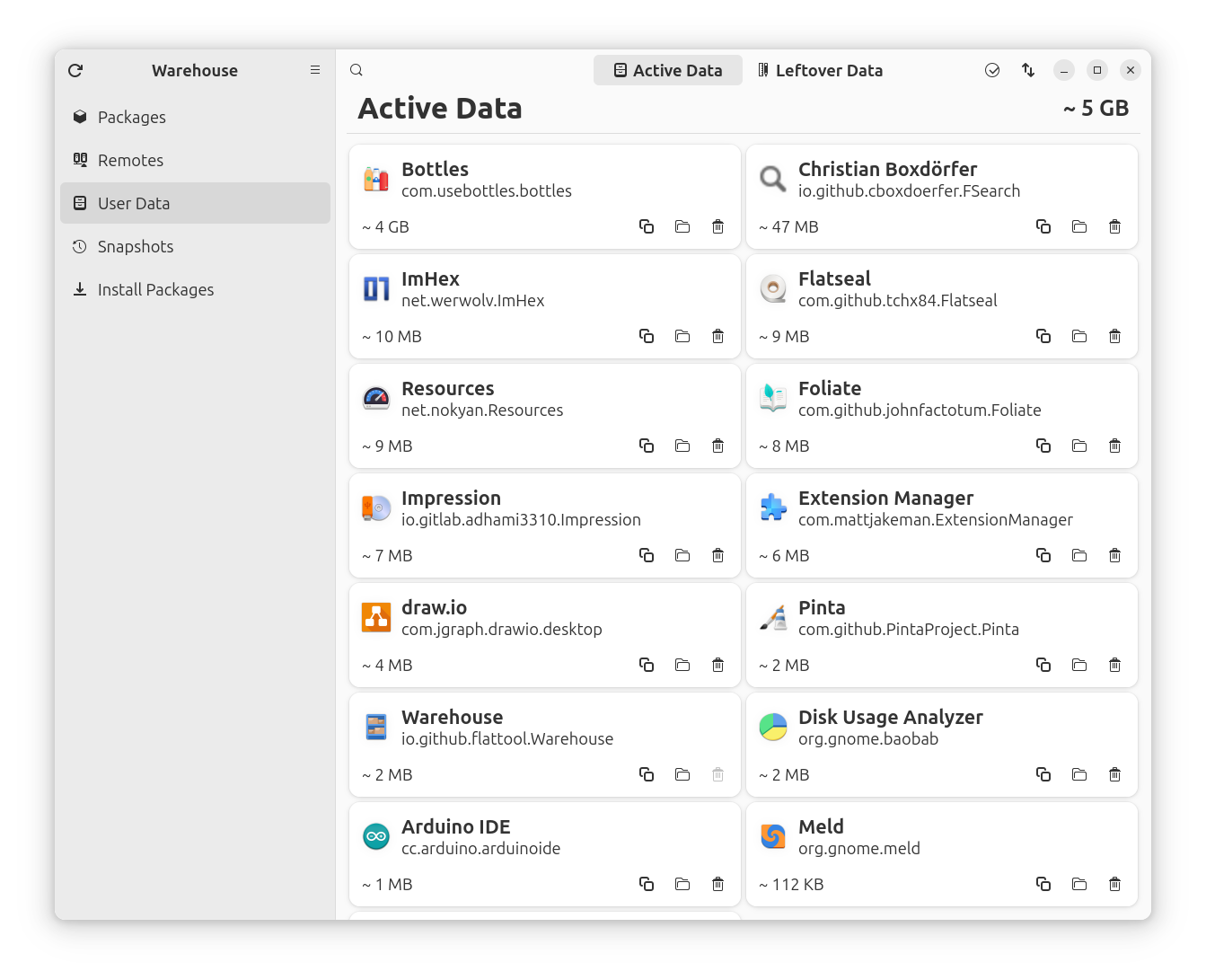Copy Disk Usage Analyzer data path
1206x980 pixels.
point(1043,774)
